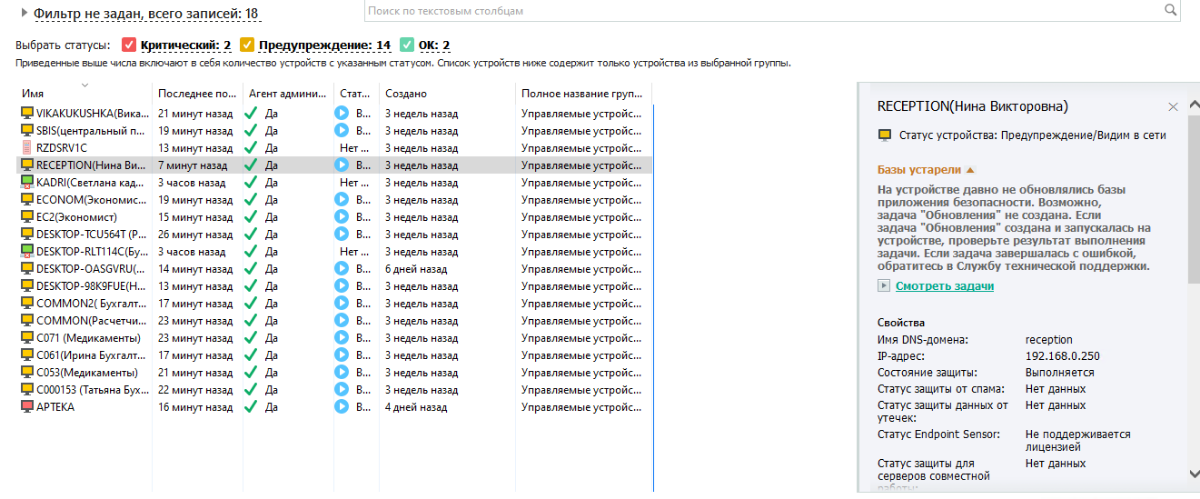Click the yellow monitor icon for ECONOM
Screen dimensions: 1200x499
point(27,200)
